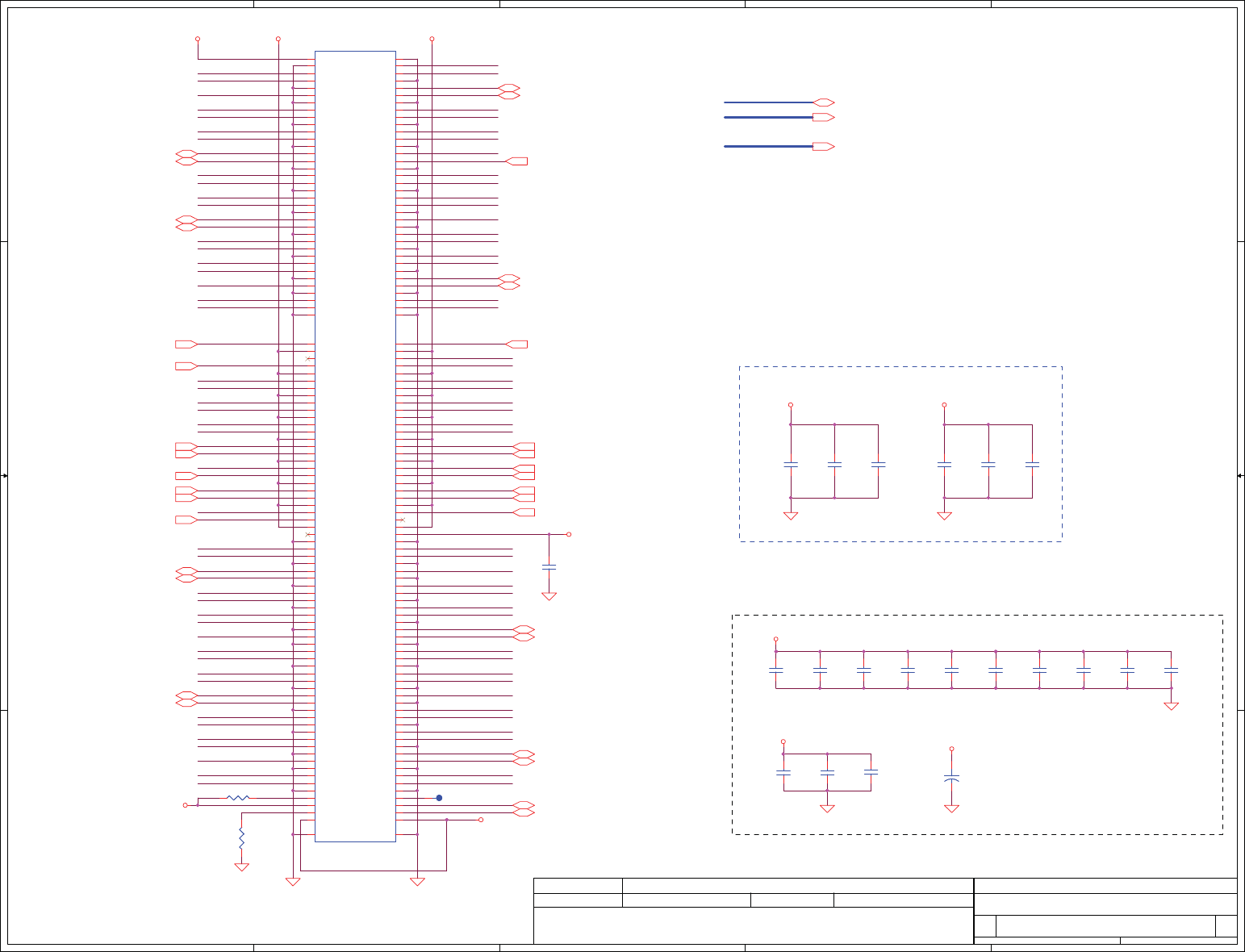1245x952 pixels.
Task: Select the rightmost capacitor in the ten-capacitor row
Action: 1171,670
